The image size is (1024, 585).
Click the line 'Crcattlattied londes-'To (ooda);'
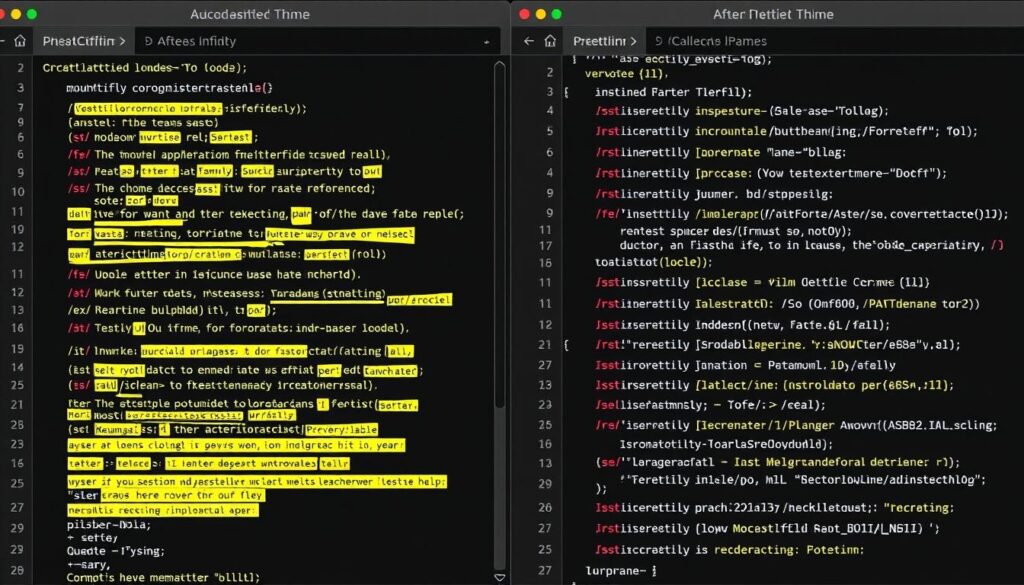tap(145, 67)
